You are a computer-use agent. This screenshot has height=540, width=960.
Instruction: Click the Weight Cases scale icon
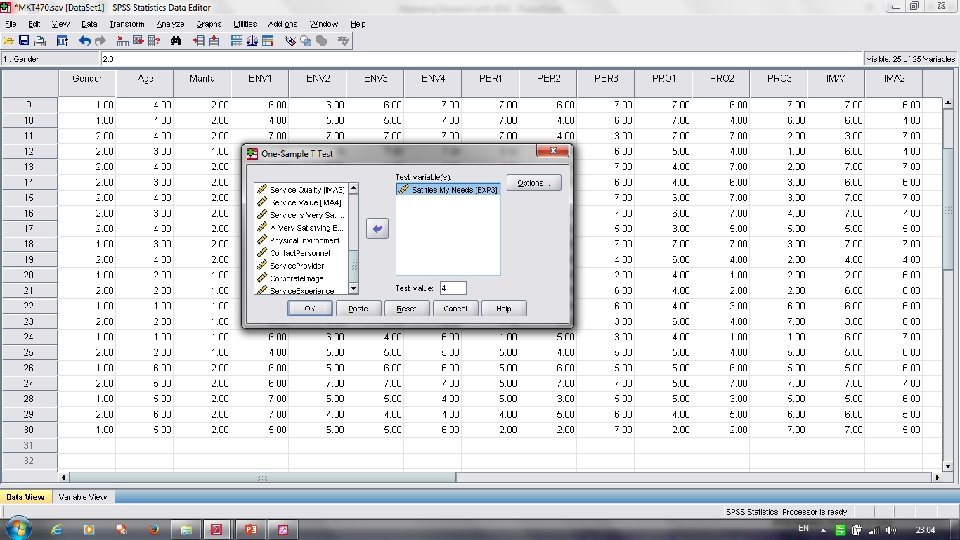click(252, 41)
